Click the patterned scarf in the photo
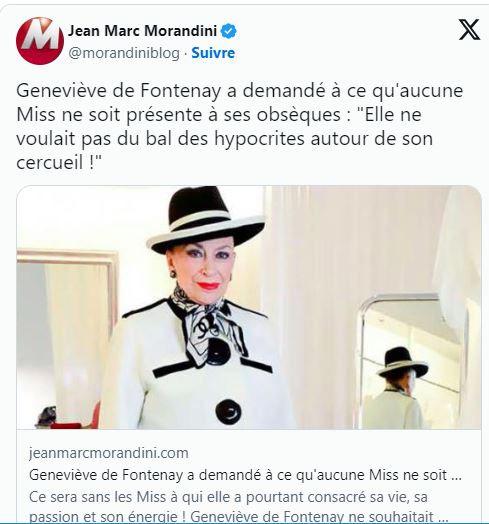Viewport: 489px width, 524px height. pyautogui.click(x=207, y=329)
